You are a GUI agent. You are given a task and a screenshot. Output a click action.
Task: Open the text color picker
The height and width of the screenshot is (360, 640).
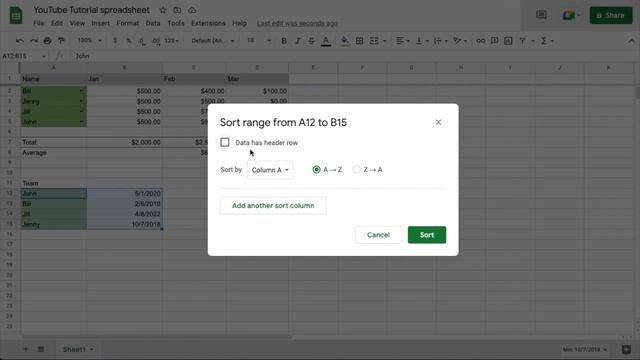tap(326, 41)
